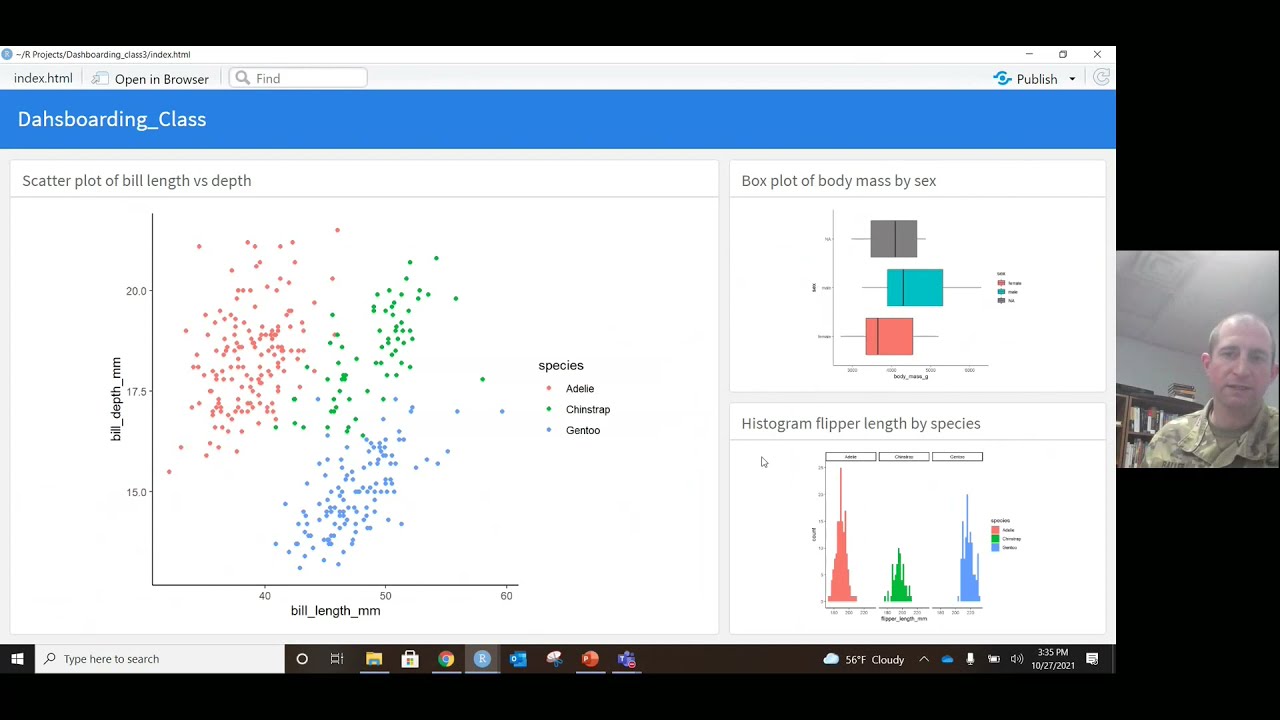Open the notification center icon
Image resolution: width=1280 pixels, height=720 pixels.
point(1092,659)
